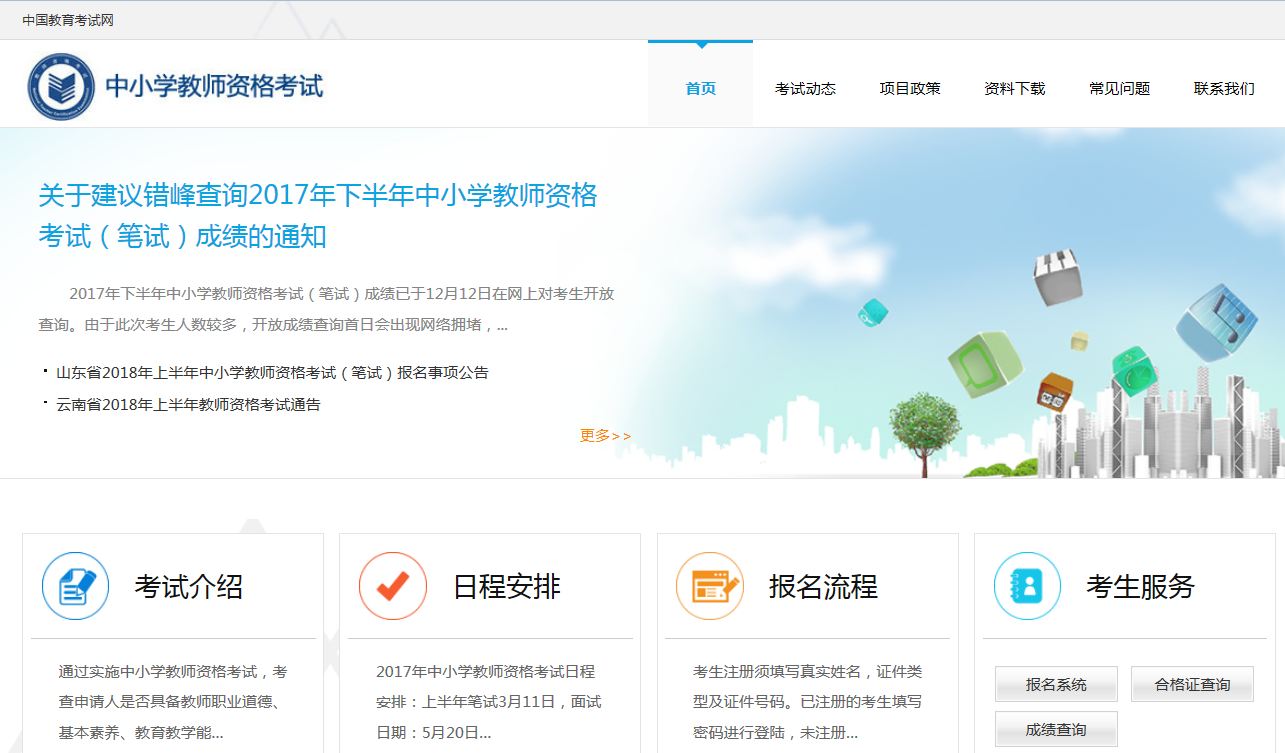Viewport: 1285px width, 753px height.
Task: Click the 报名流程 form icon
Action: pos(710,586)
